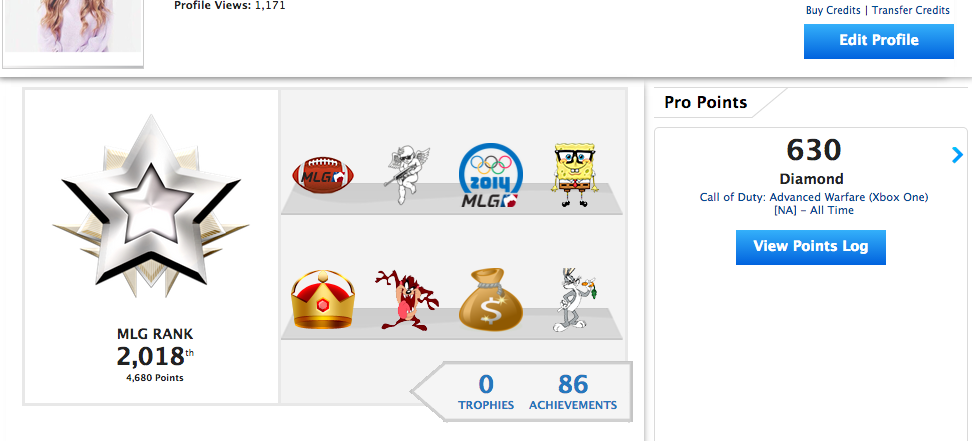Click the SpongeBob achievement icon
The height and width of the screenshot is (441, 972).
[x=575, y=174]
